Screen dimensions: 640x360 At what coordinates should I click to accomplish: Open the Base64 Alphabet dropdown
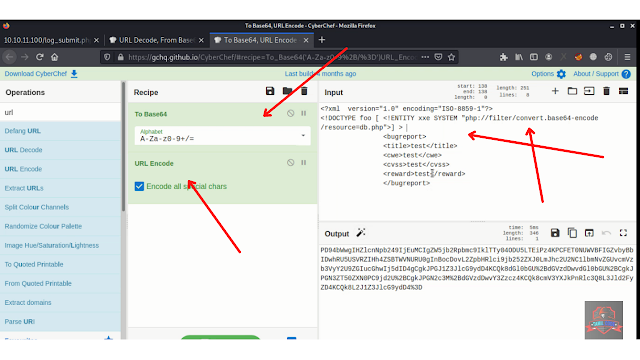[222, 136]
